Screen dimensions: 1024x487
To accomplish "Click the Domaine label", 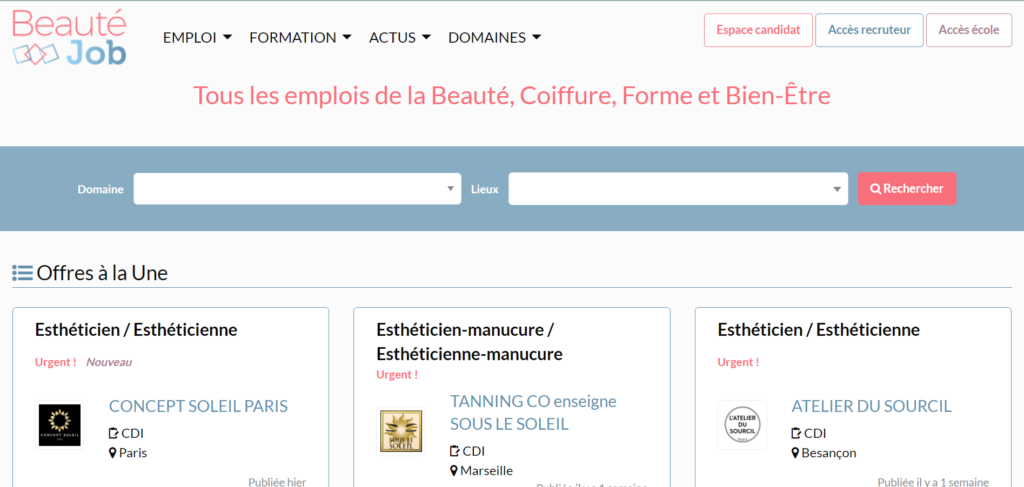I will [101, 189].
